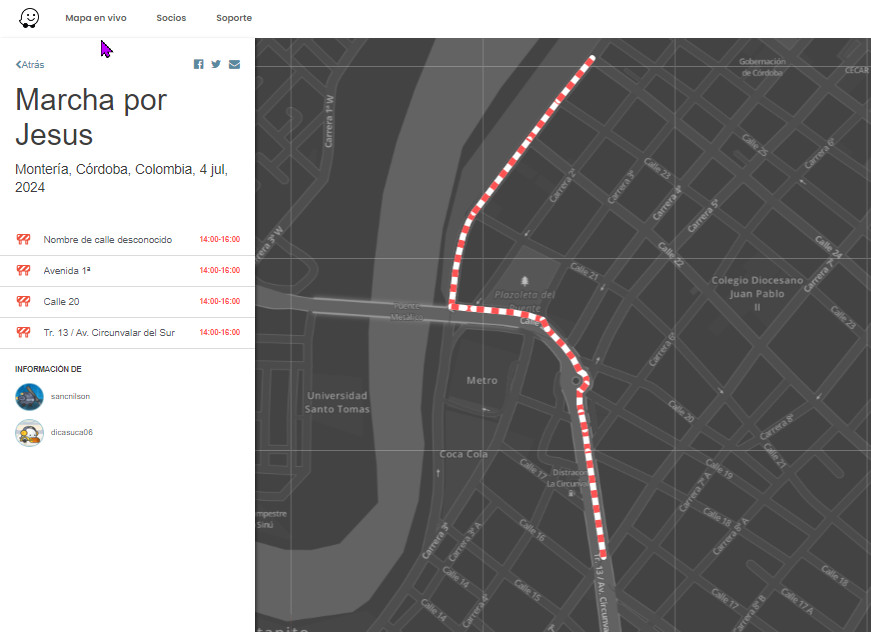Open the Socios menu item
This screenshot has height=632, width=871.
point(171,18)
